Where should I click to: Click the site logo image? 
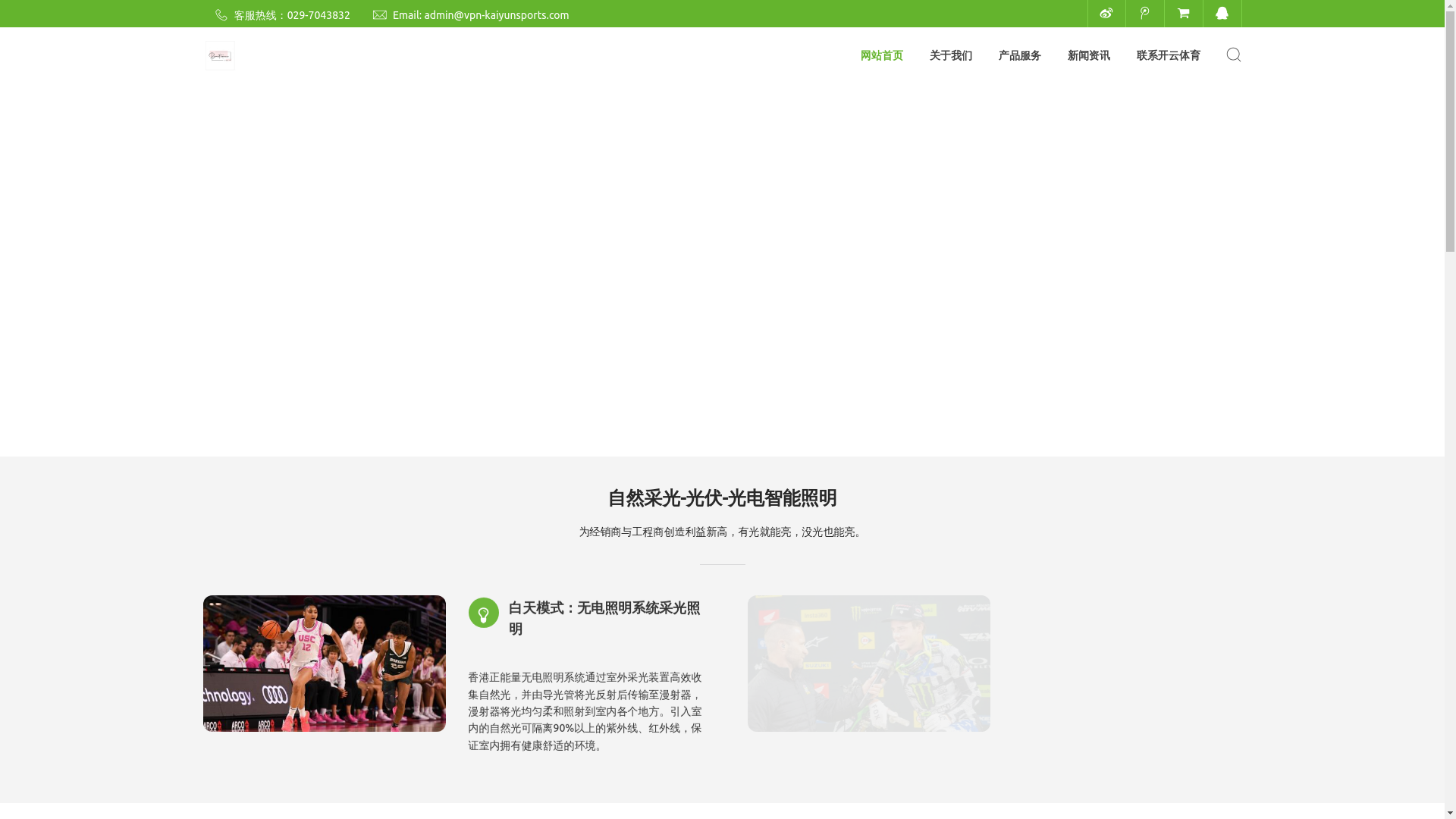pyautogui.click(x=220, y=55)
